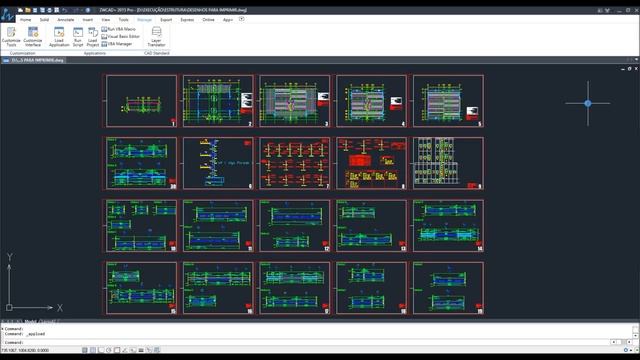
Task: Click the Save icon in quick access toolbar
Action: click(x=35, y=10)
